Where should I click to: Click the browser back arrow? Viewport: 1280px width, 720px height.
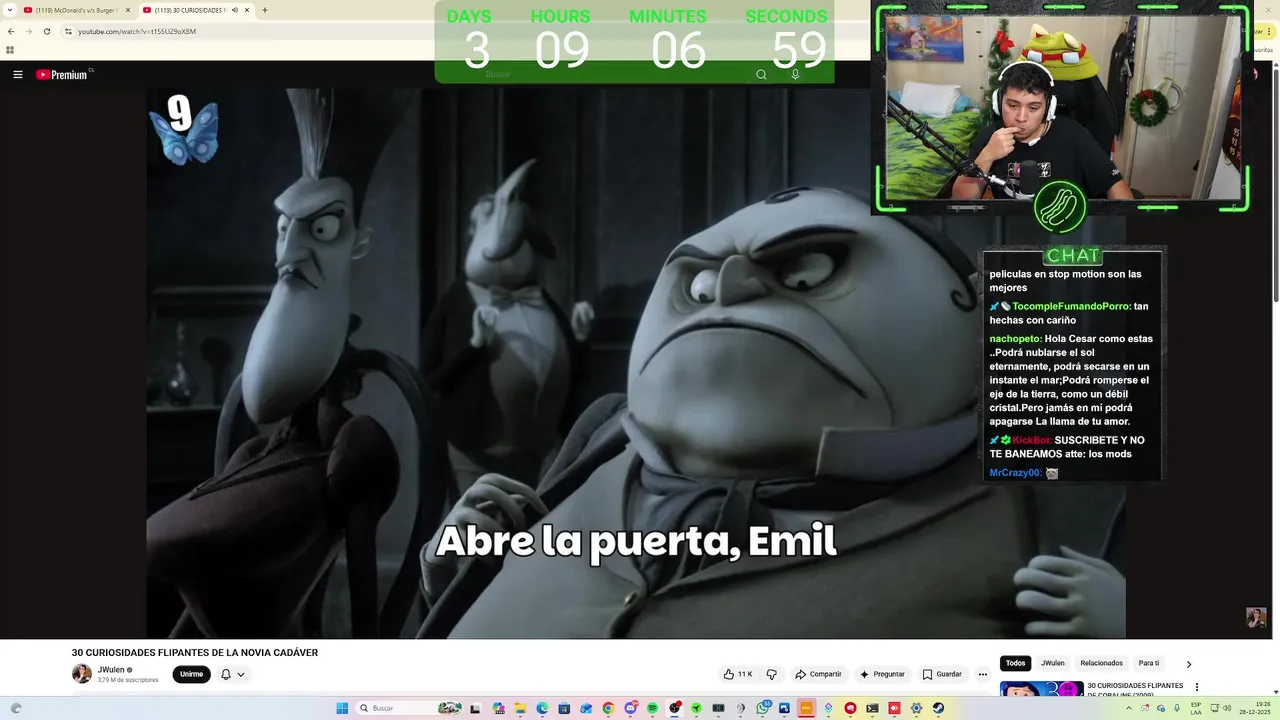(x=11, y=31)
